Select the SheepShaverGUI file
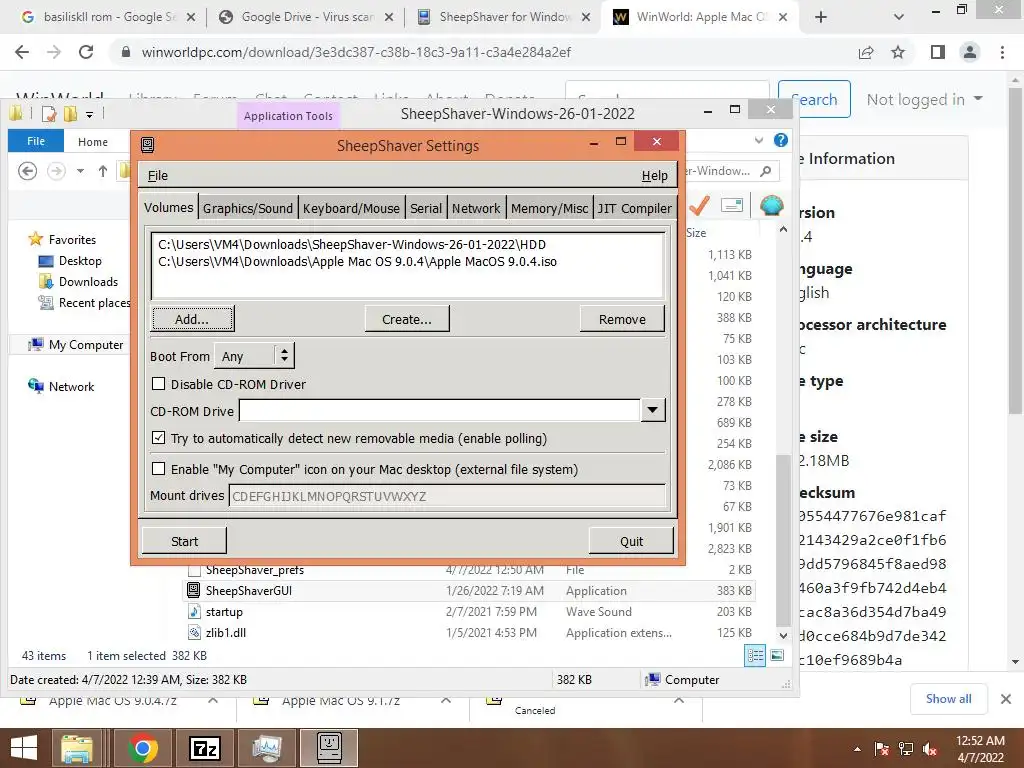 tap(249, 591)
